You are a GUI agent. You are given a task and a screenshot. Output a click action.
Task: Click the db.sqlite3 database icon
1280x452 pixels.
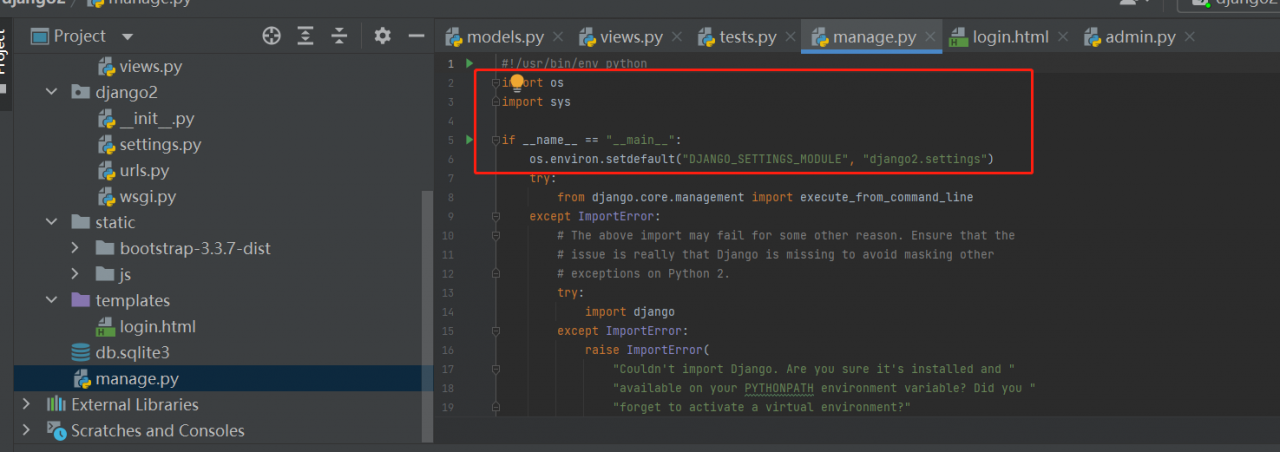tap(80, 353)
